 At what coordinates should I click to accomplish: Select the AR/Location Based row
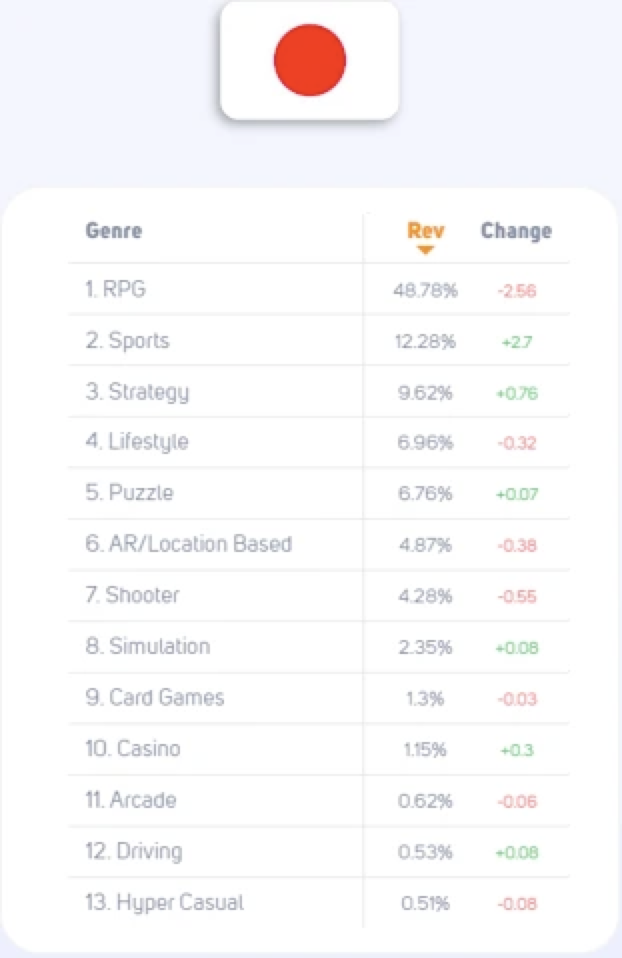319,544
